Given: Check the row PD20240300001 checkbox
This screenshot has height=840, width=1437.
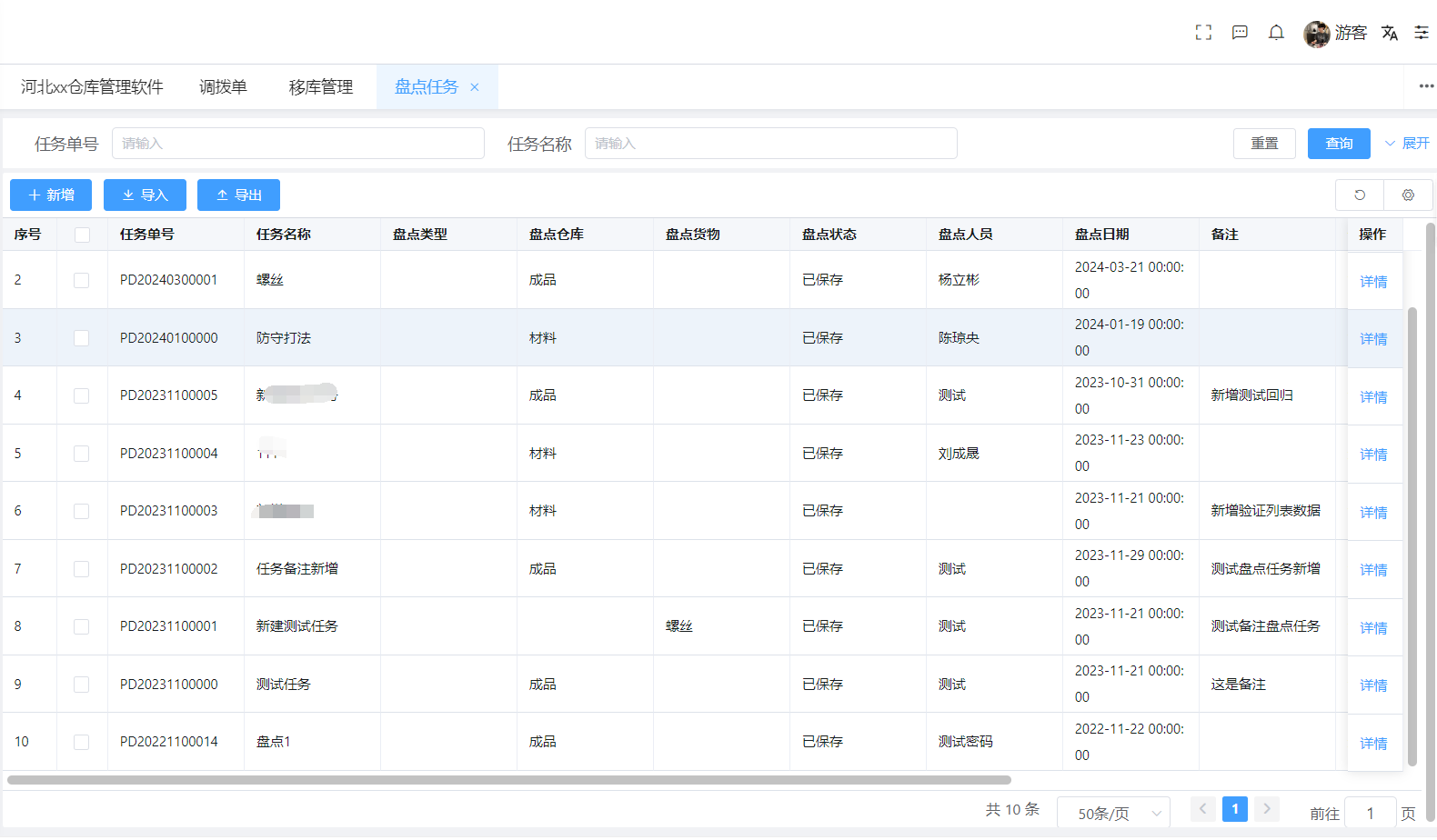Looking at the screenshot, I should (82, 280).
